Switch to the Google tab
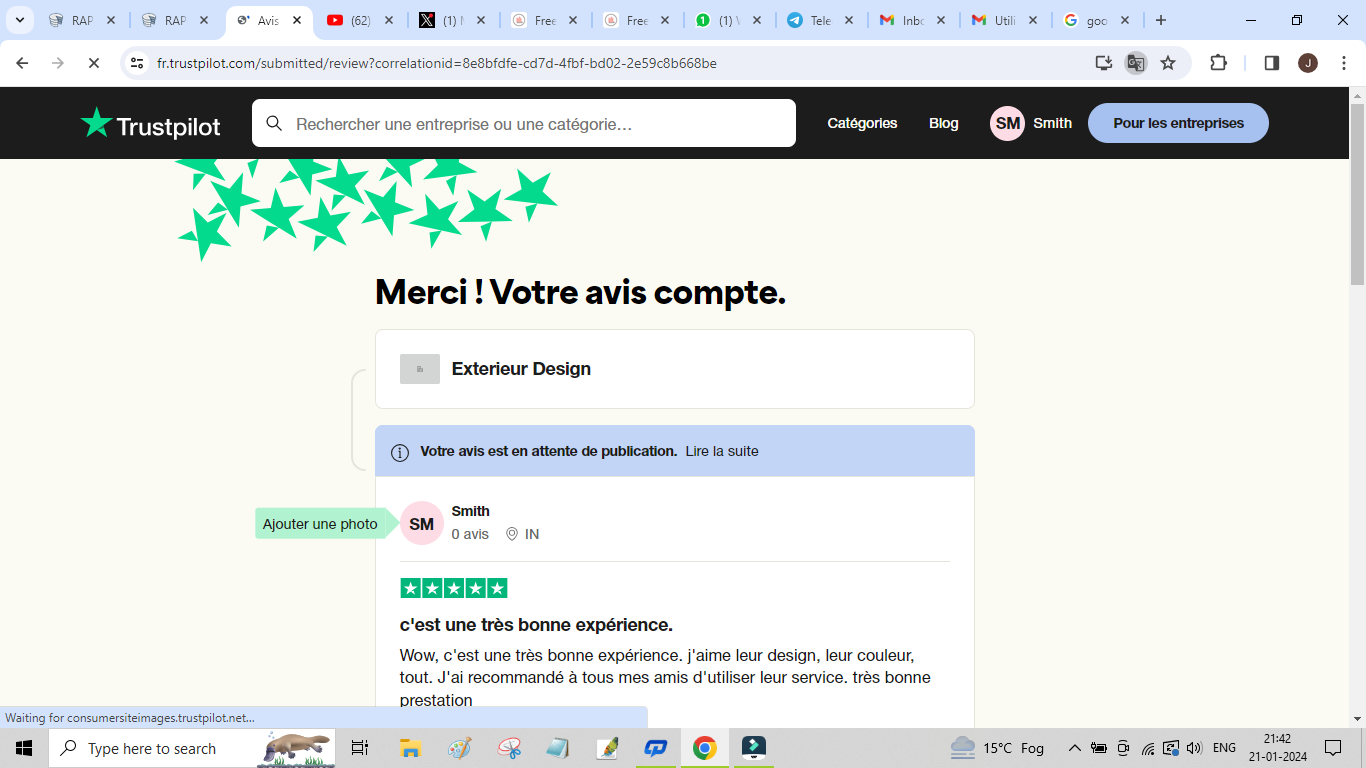 (x=1096, y=20)
